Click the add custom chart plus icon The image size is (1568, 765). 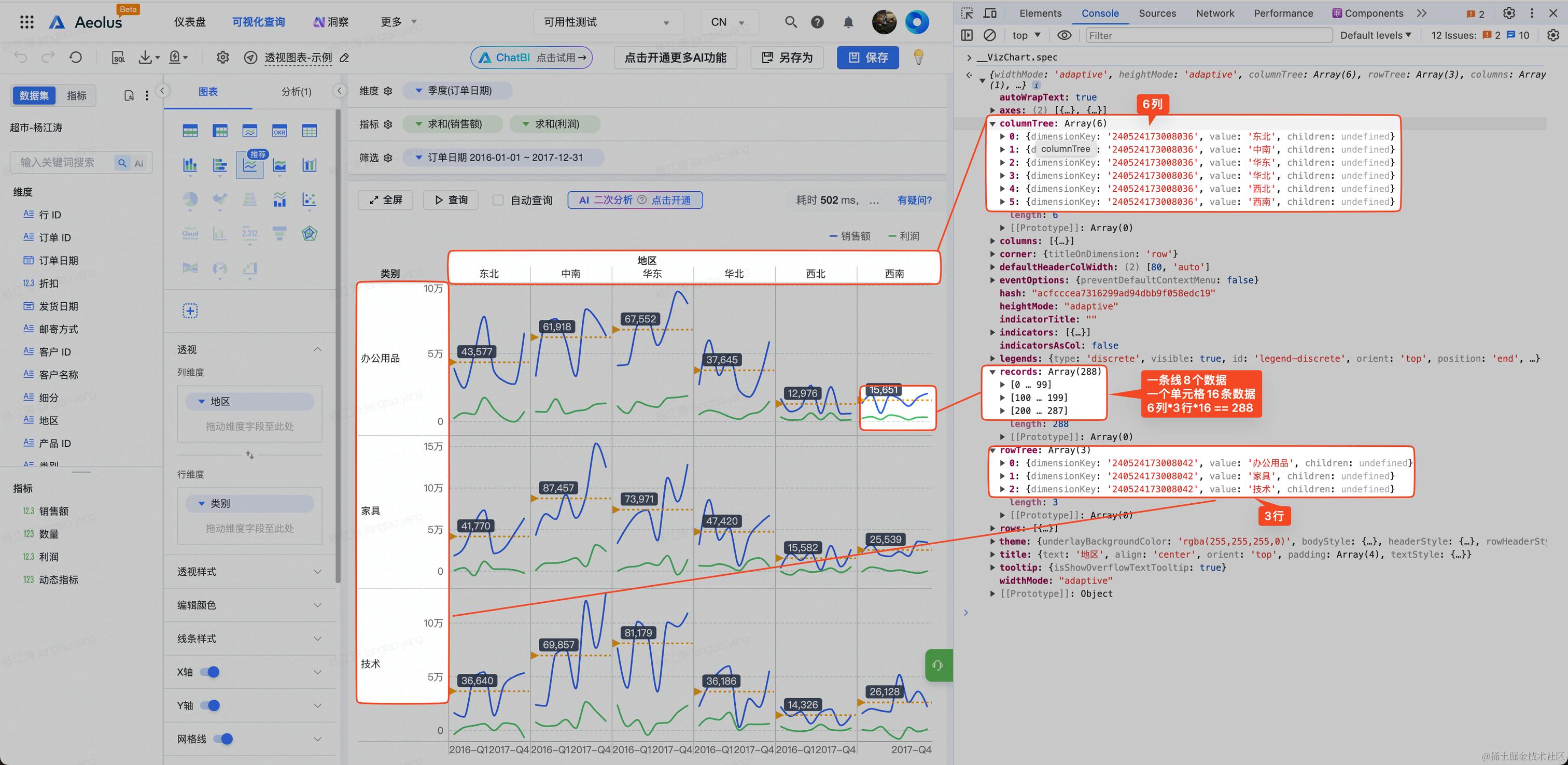[190, 311]
